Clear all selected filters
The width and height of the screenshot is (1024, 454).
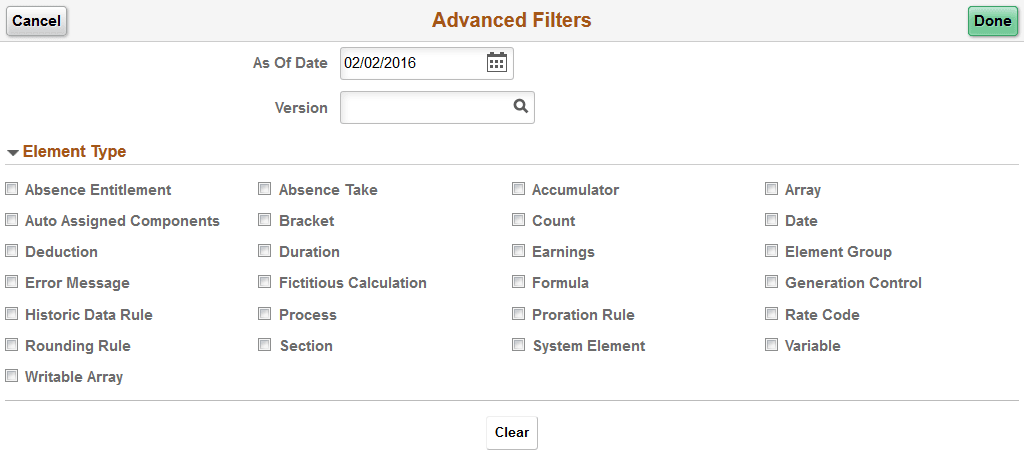pos(512,433)
